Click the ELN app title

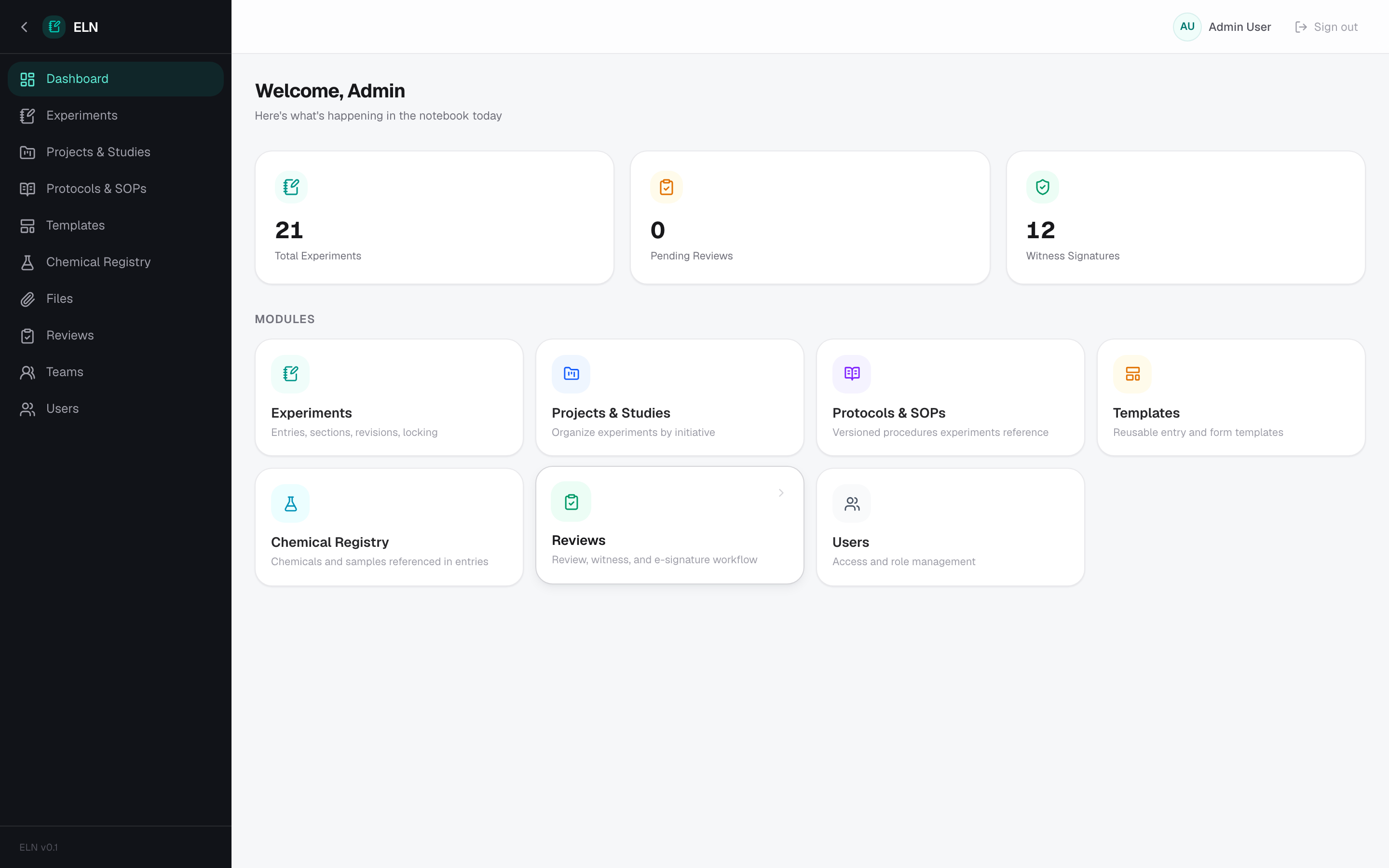(85, 27)
